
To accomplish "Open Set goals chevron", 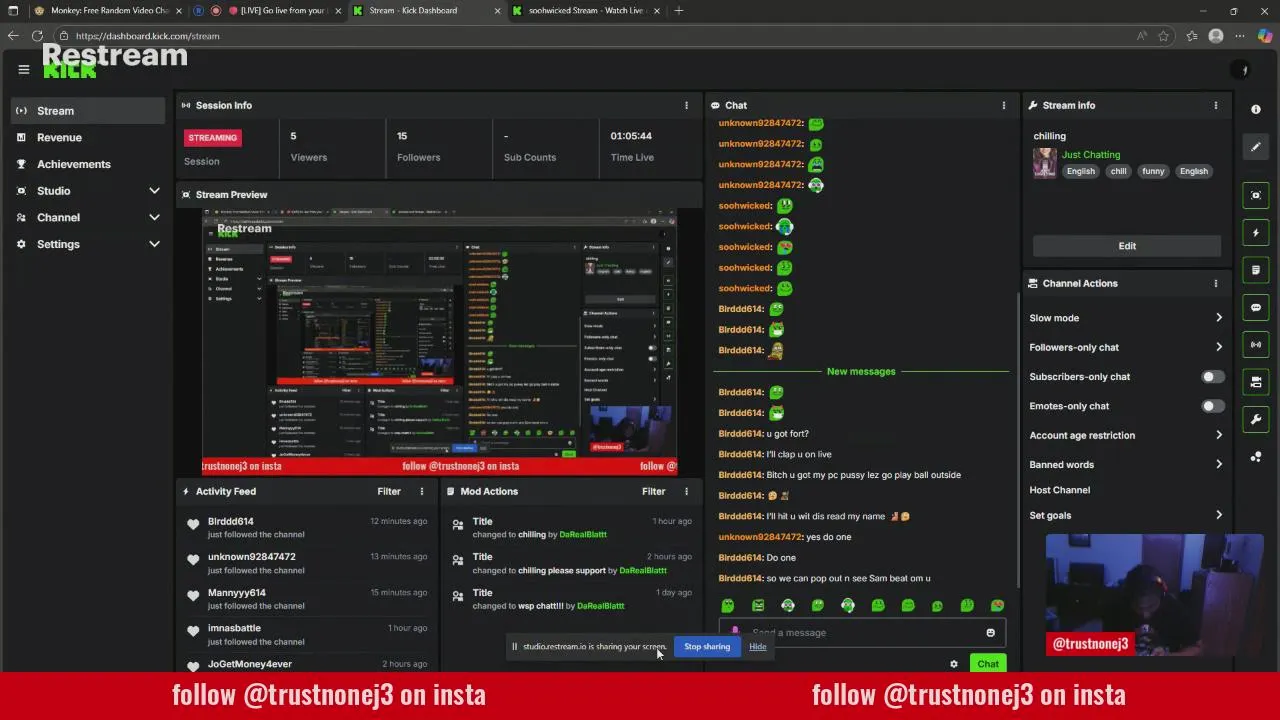I will tap(1218, 515).
